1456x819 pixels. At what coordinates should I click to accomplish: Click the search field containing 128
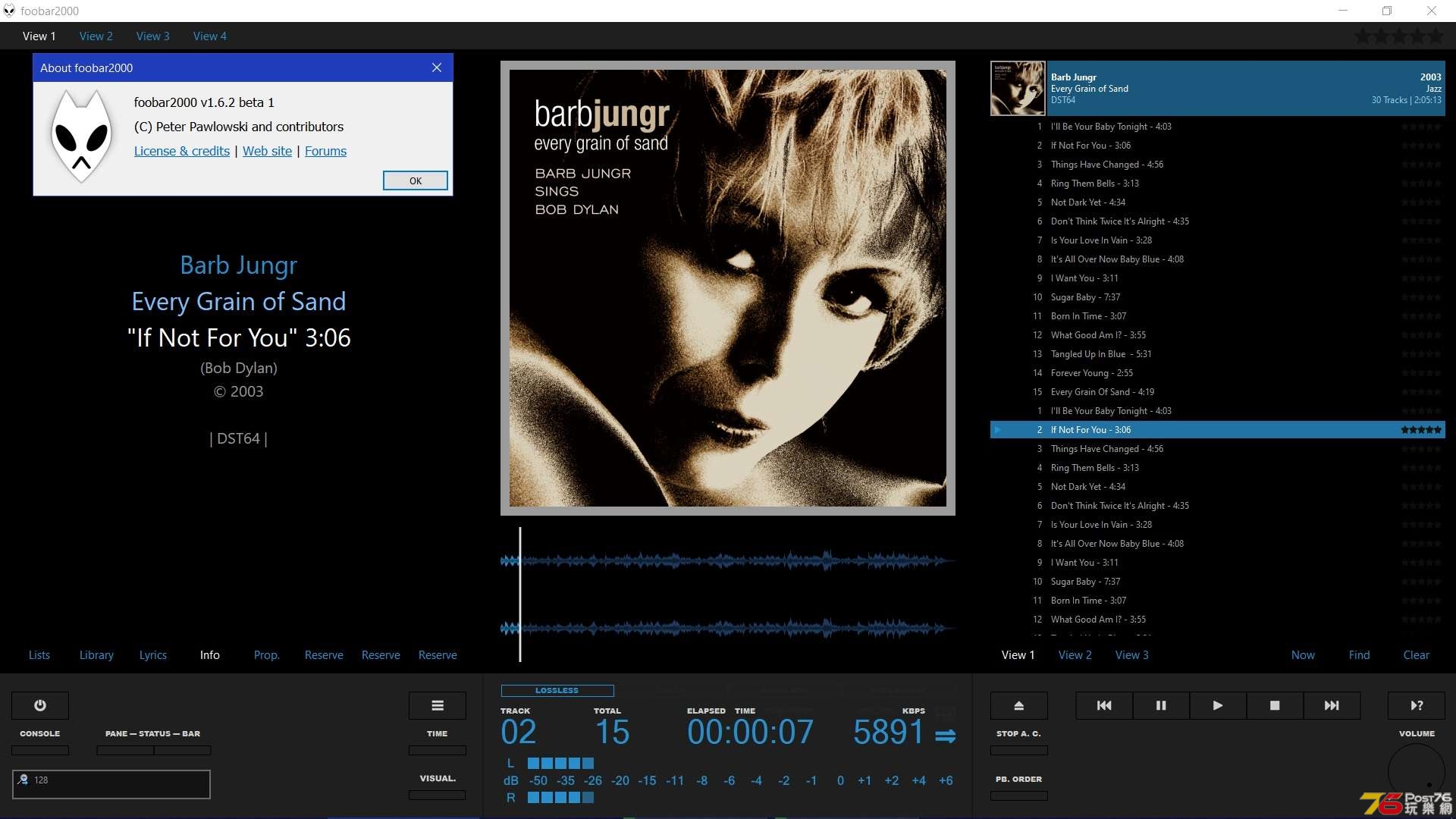(x=111, y=784)
